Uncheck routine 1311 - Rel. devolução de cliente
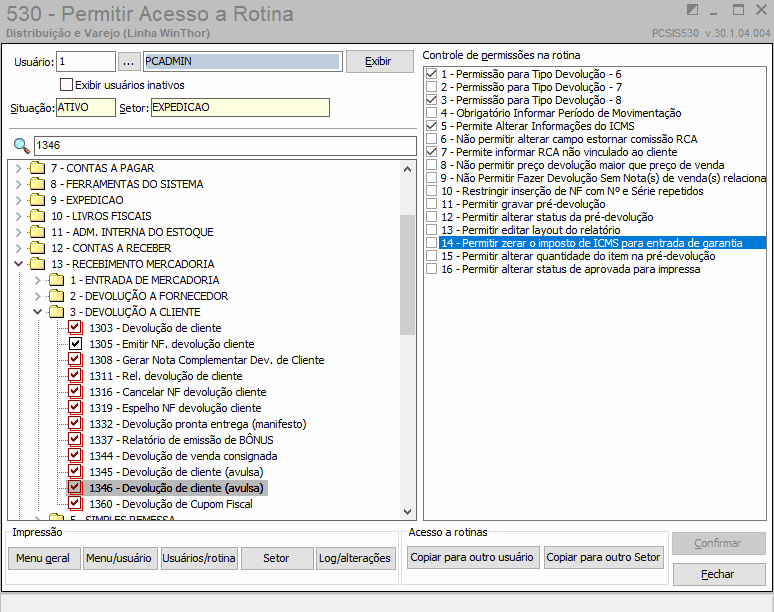Screen dimensions: 774x612 (75, 376)
